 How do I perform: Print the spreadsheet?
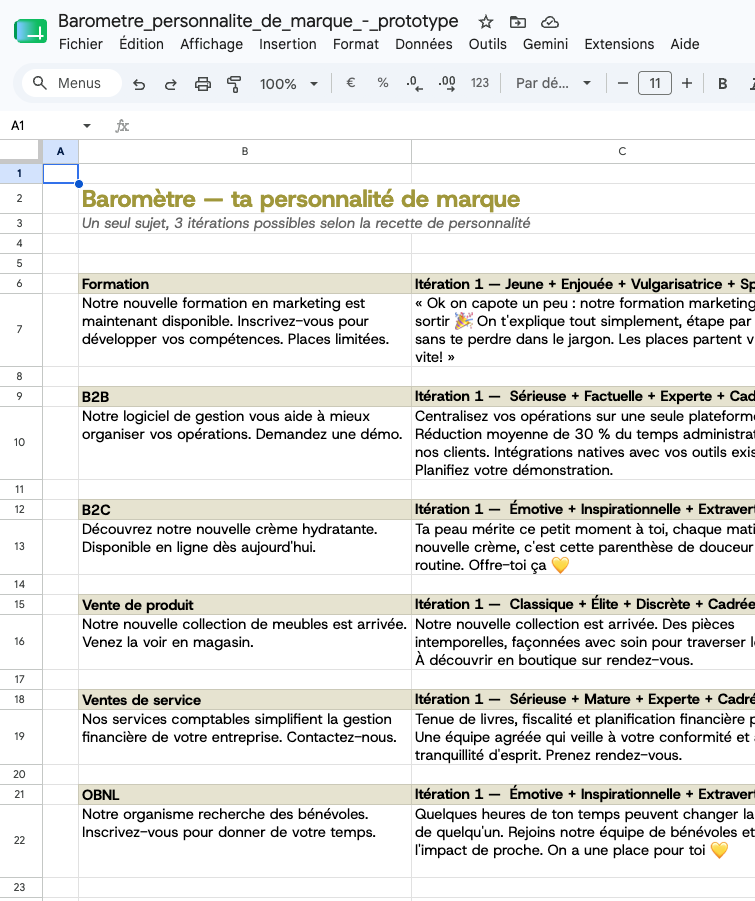202,84
